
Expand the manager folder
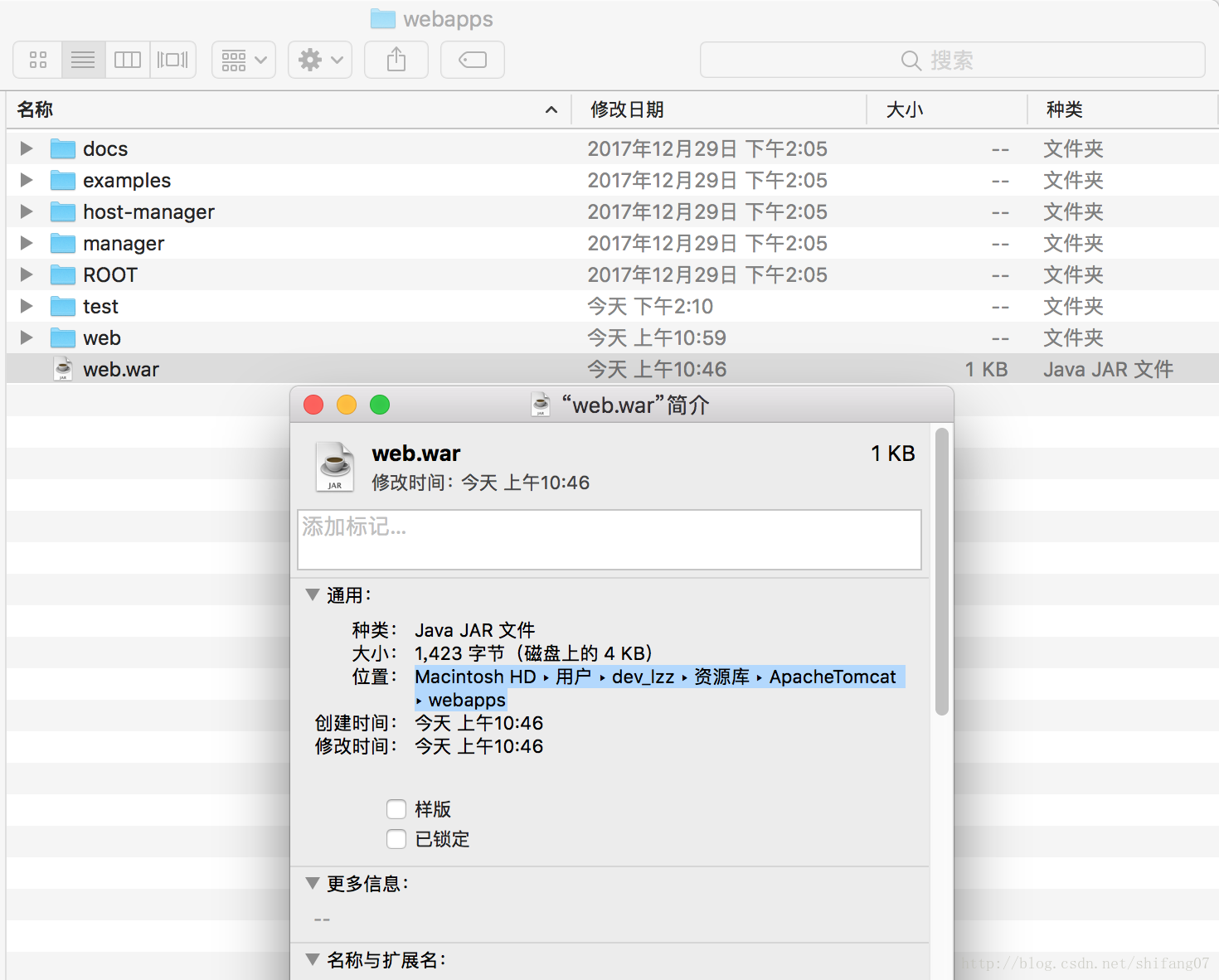(27, 243)
